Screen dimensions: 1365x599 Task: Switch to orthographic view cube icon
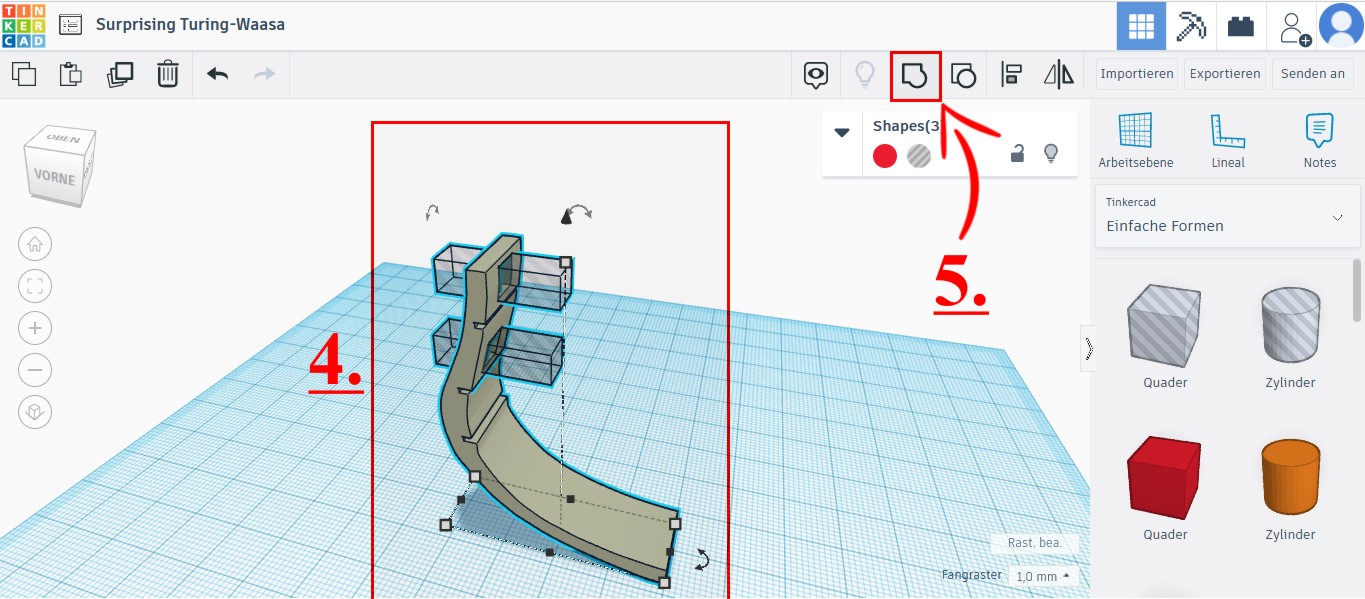pyautogui.click(x=35, y=411)
